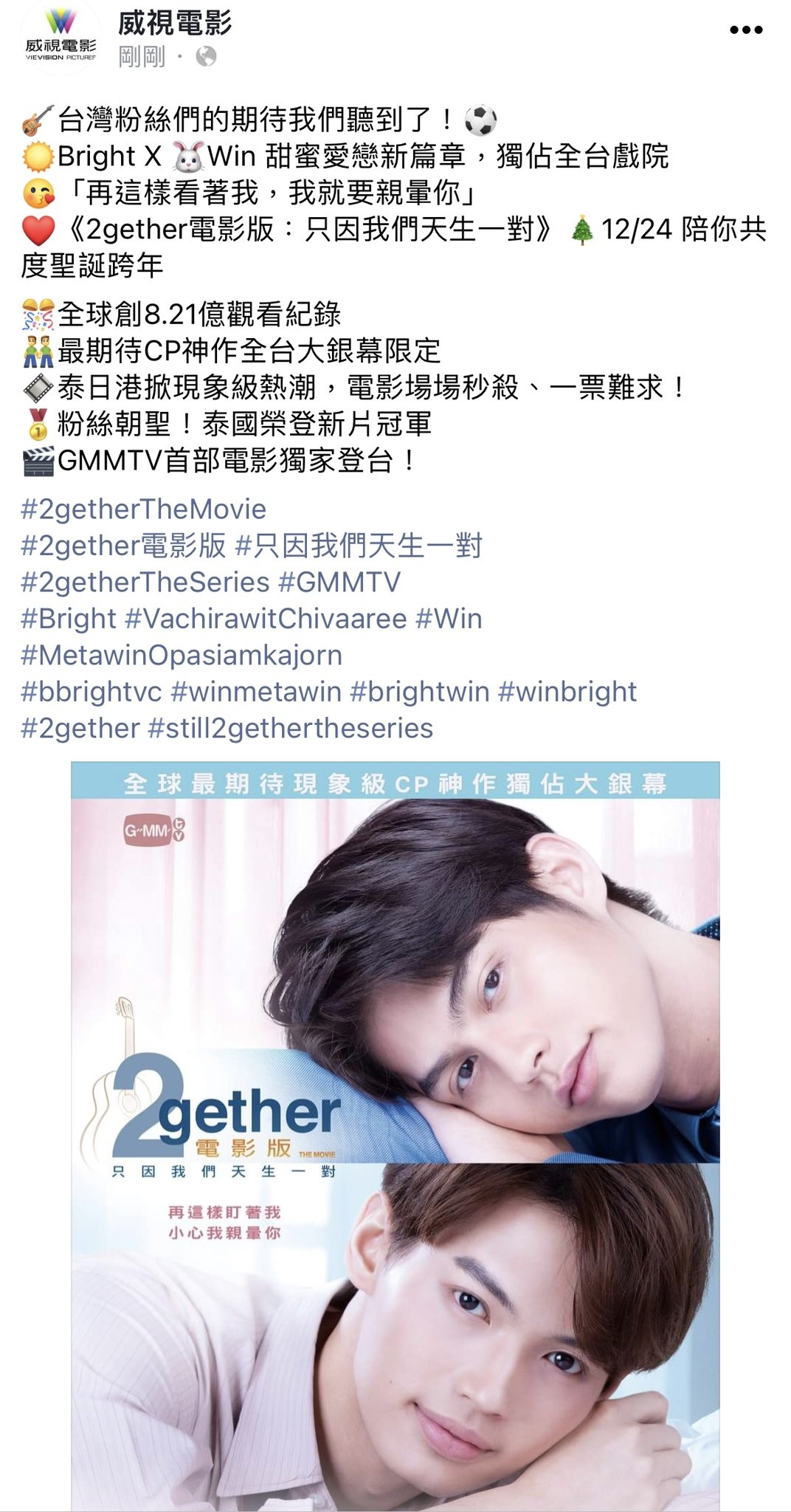Viewport: 791px width, 1512px height.
Task: Open the three-dot post options menu
Action: [745, 30]
